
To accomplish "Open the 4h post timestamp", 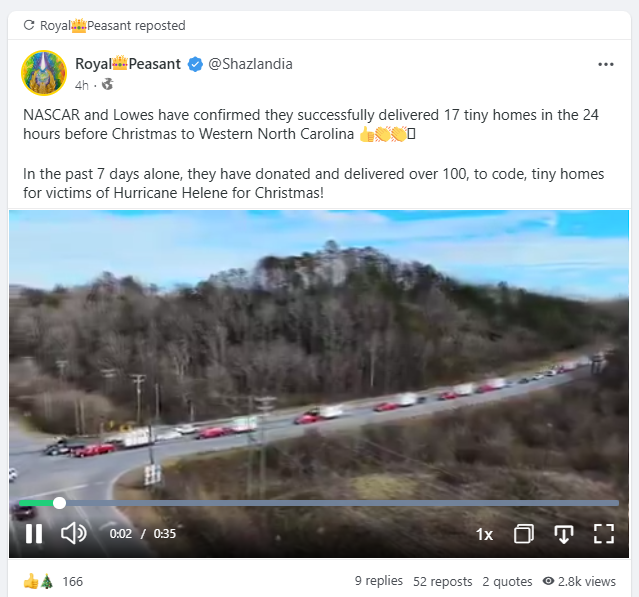I will tap(82, 85).
